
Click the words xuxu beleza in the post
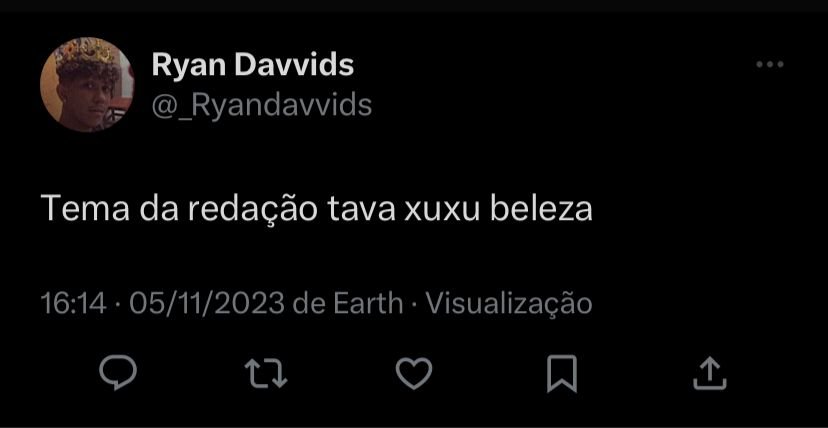(x=498, y=209)
